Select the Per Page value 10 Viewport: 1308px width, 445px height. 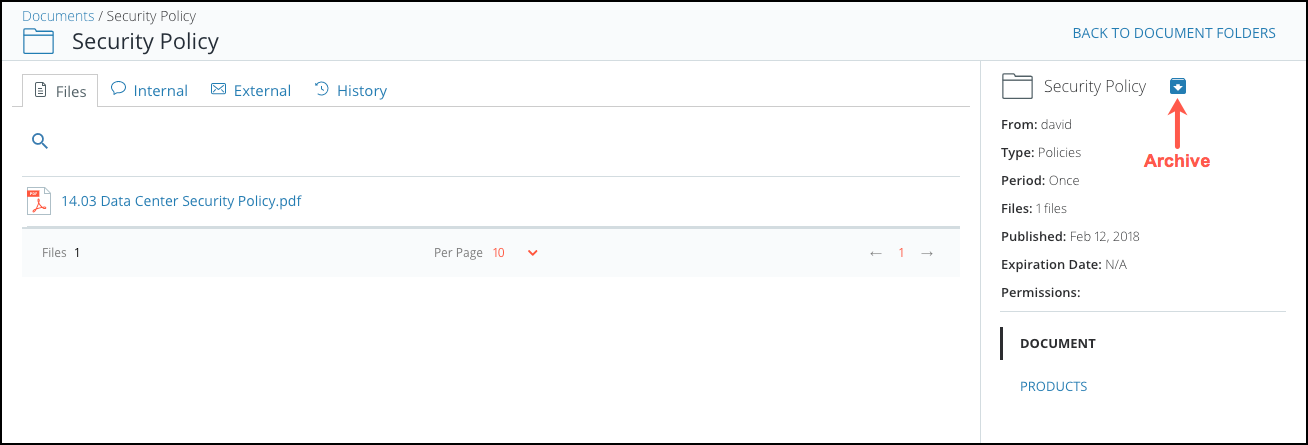498,253
